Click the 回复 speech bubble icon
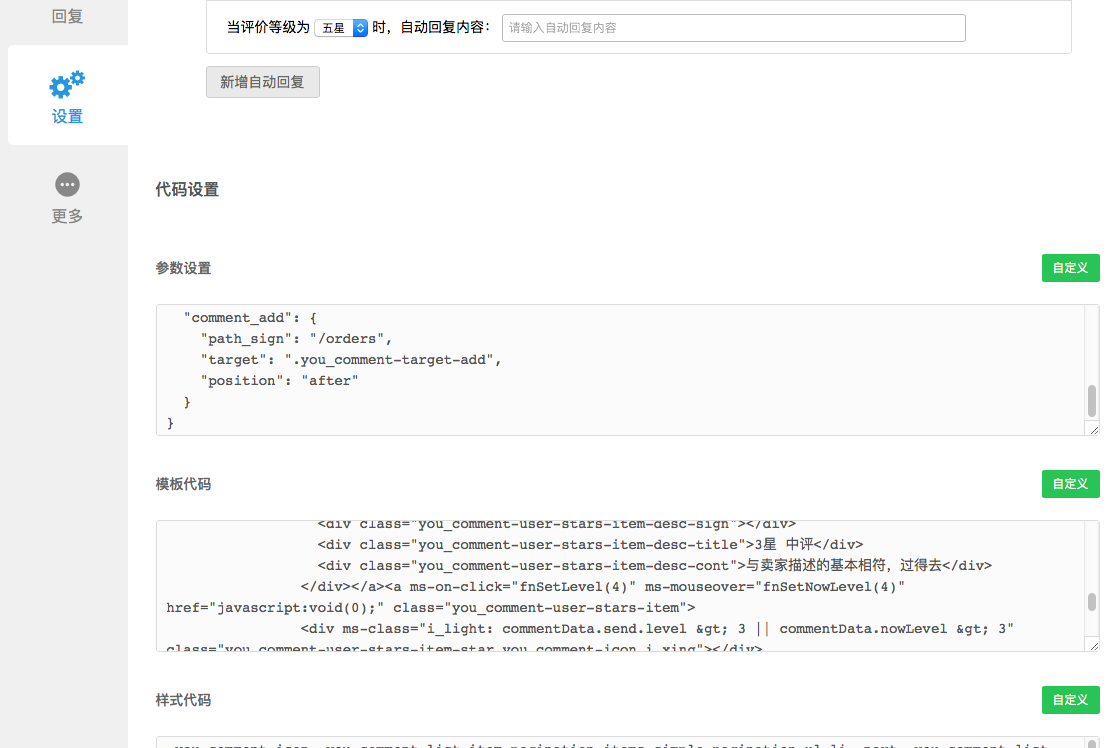 pos(66,15)
